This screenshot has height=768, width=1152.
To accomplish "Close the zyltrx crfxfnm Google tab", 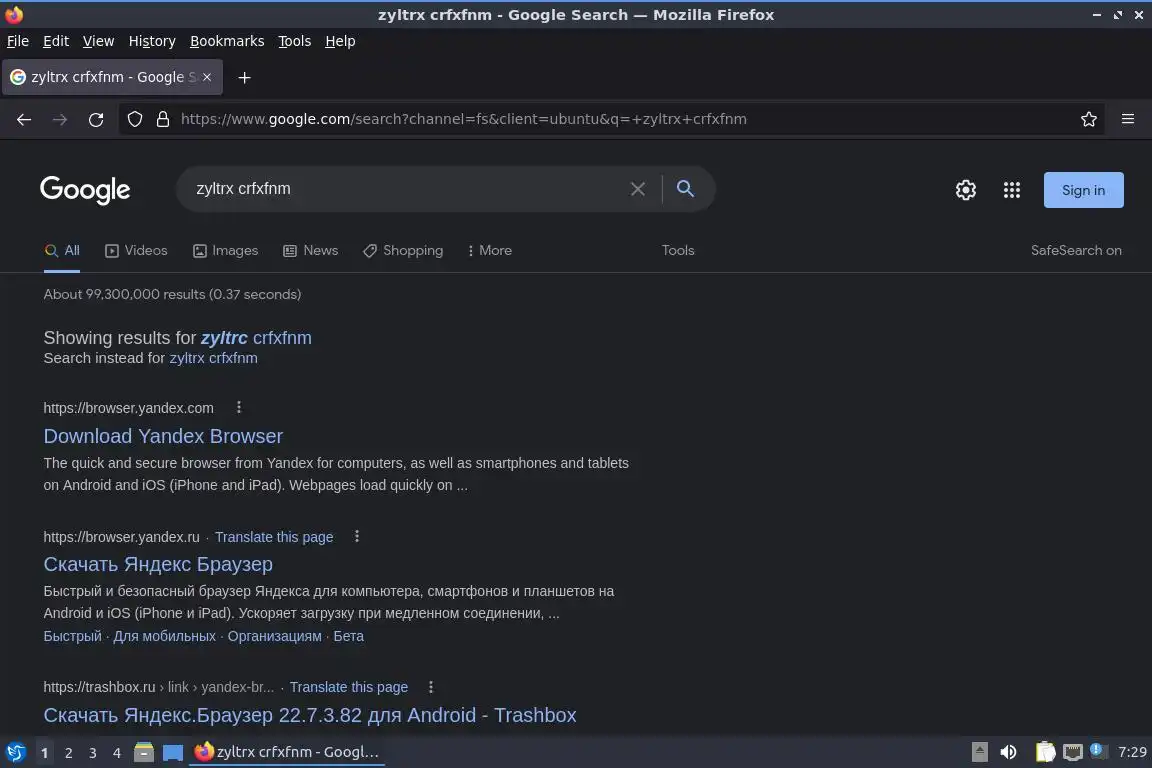I will [x=207, y=76].
